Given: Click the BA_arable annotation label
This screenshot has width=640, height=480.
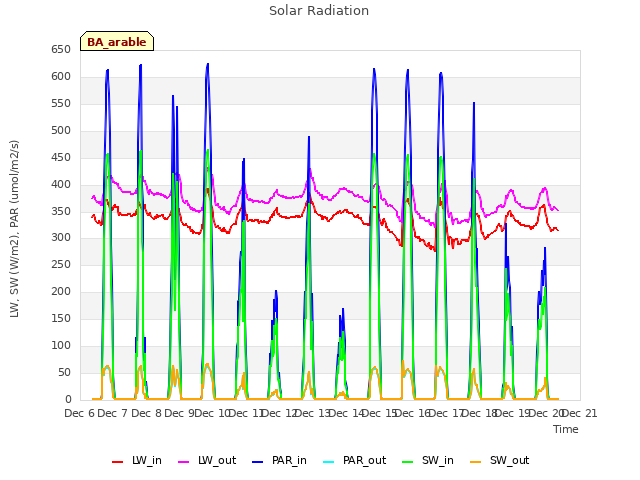Looking at the screenshot, I should [x=117, y=41].
